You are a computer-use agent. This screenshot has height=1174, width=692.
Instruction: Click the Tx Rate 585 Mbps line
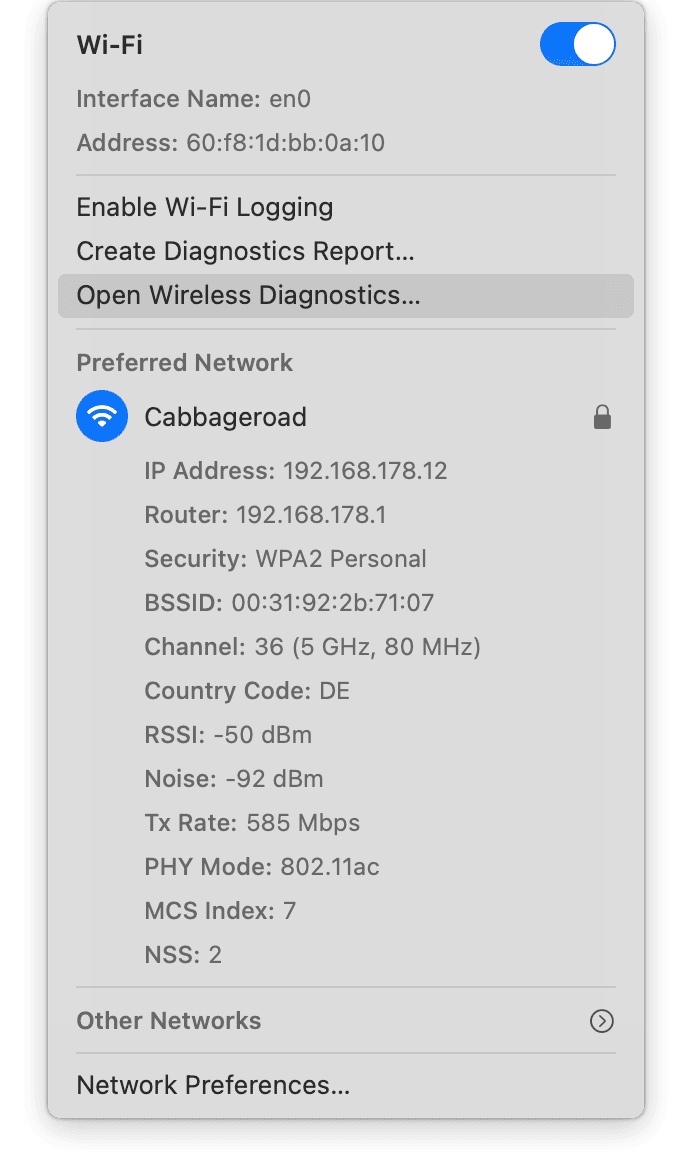[x=253, y=822]
